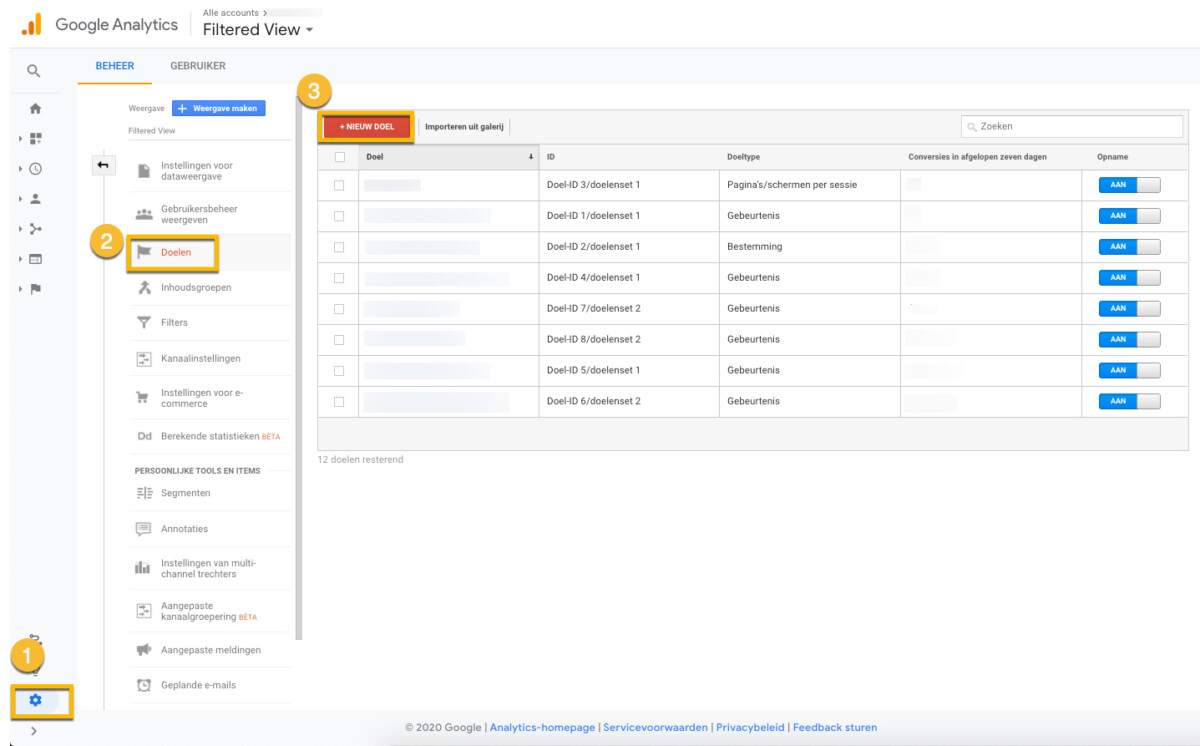This screenshot has width=1200, height=746.
Task: Click the + Nieuw Doel button
Action: (366, 127)
